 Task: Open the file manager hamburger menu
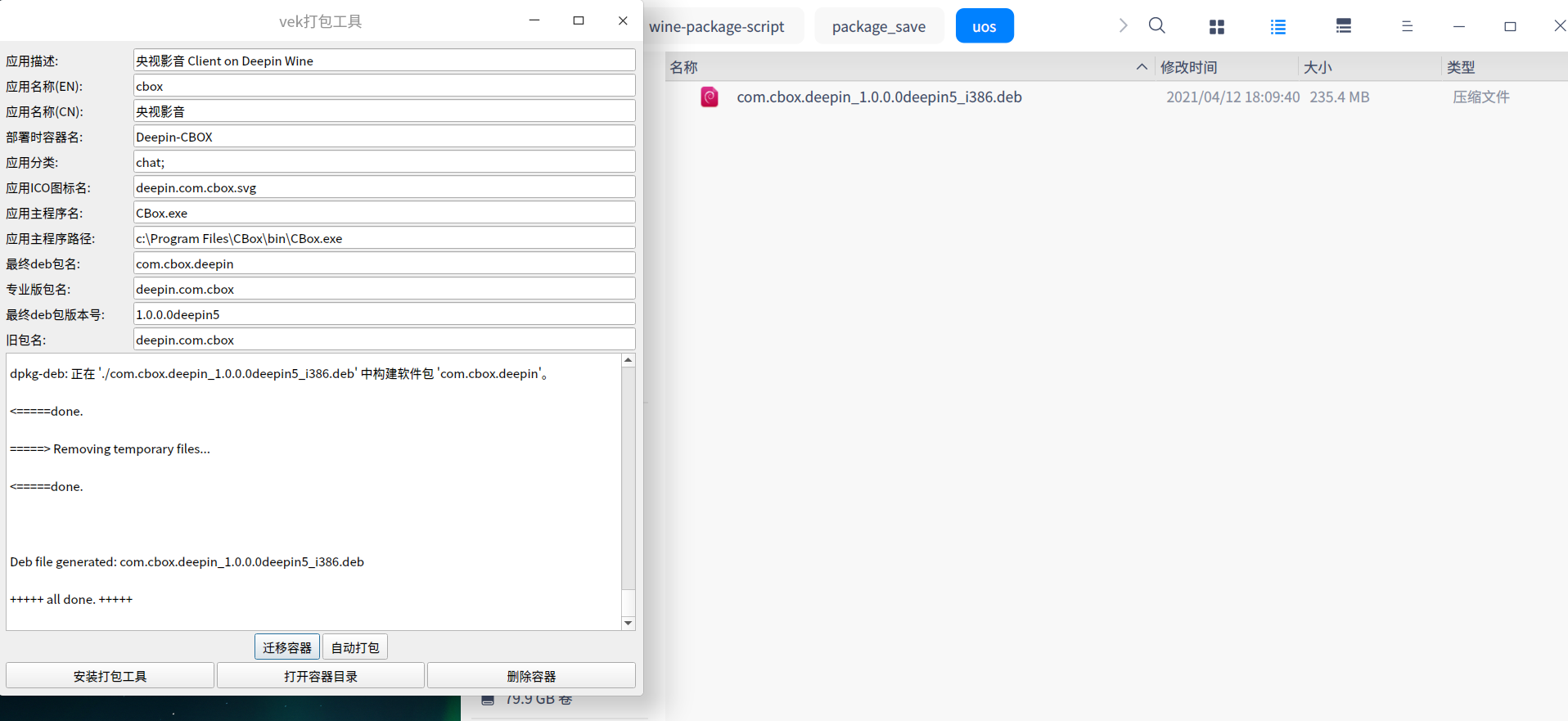[1407, 26]
